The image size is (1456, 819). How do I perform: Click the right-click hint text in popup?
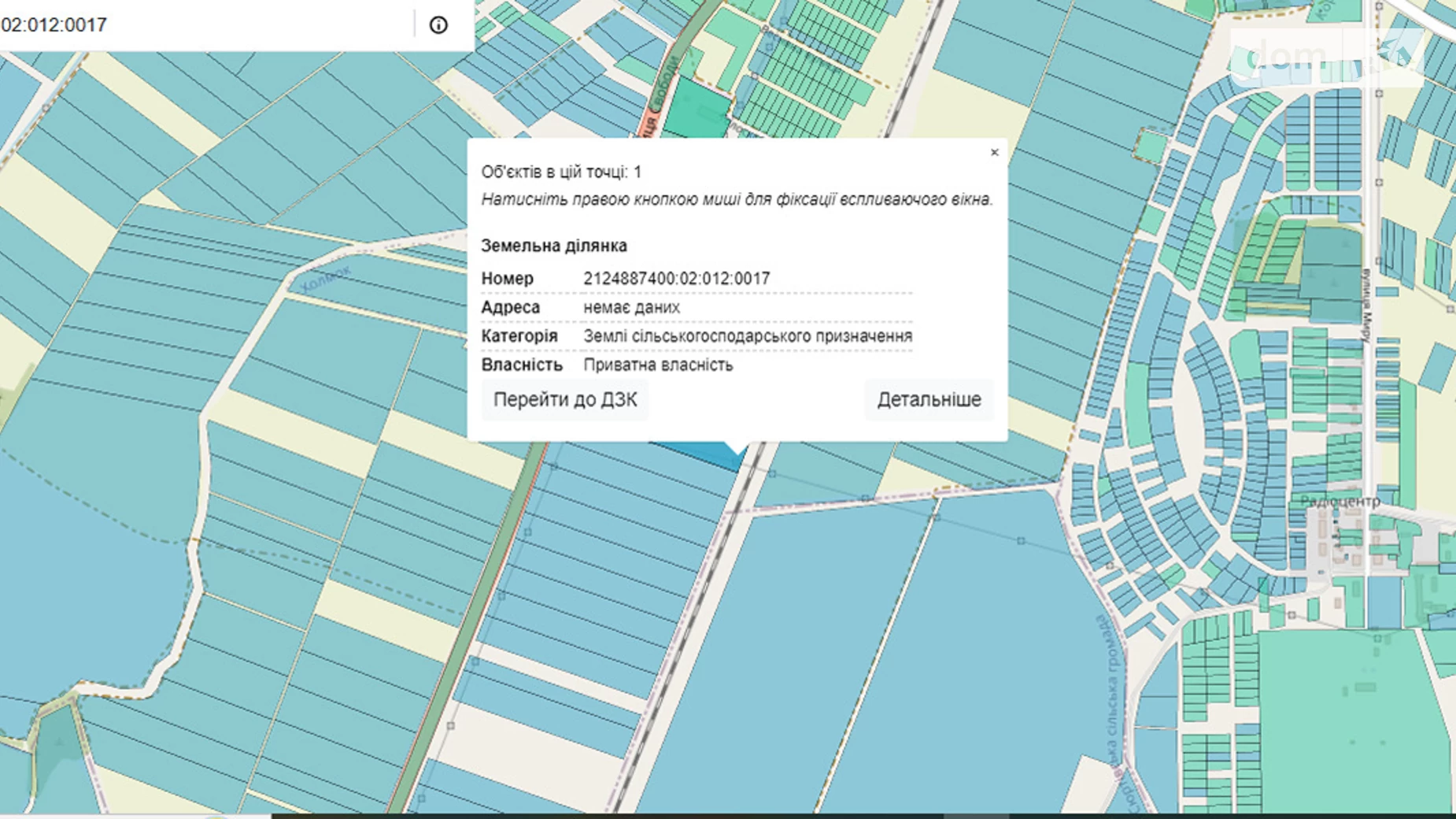pyautogui.click(x=737, y=200)
